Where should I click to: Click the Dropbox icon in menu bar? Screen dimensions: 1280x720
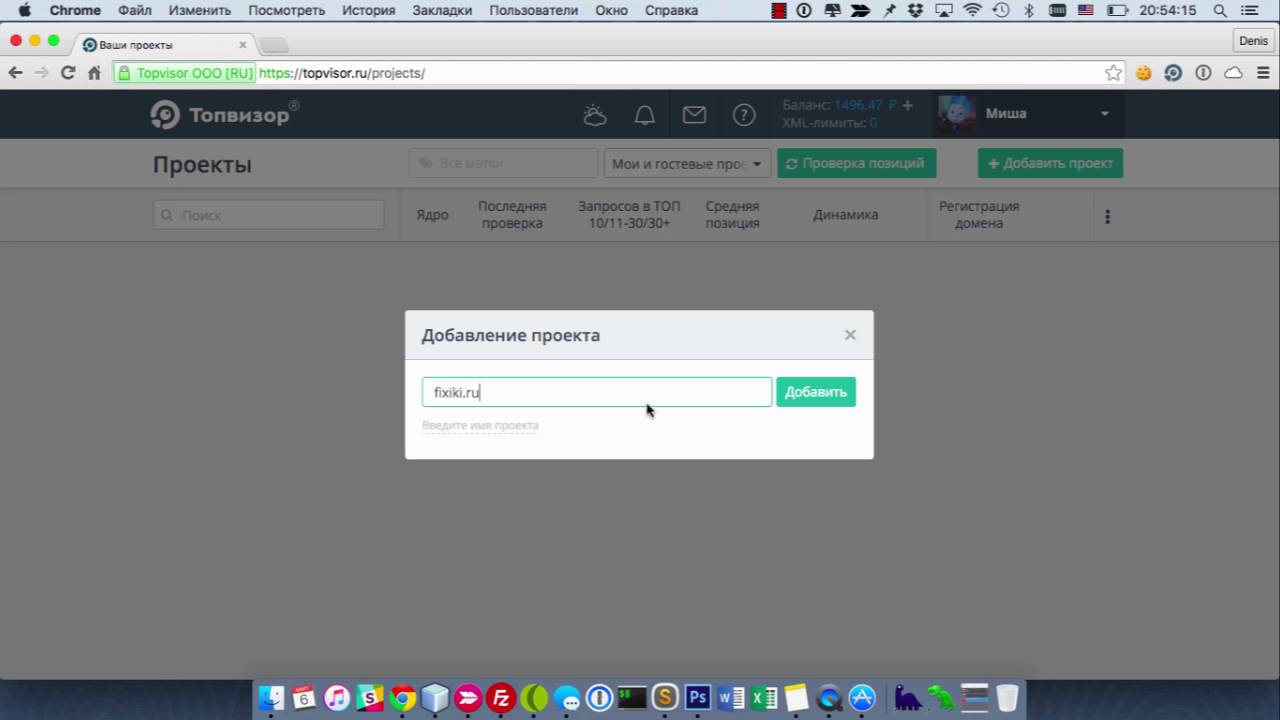pos(916,10)
